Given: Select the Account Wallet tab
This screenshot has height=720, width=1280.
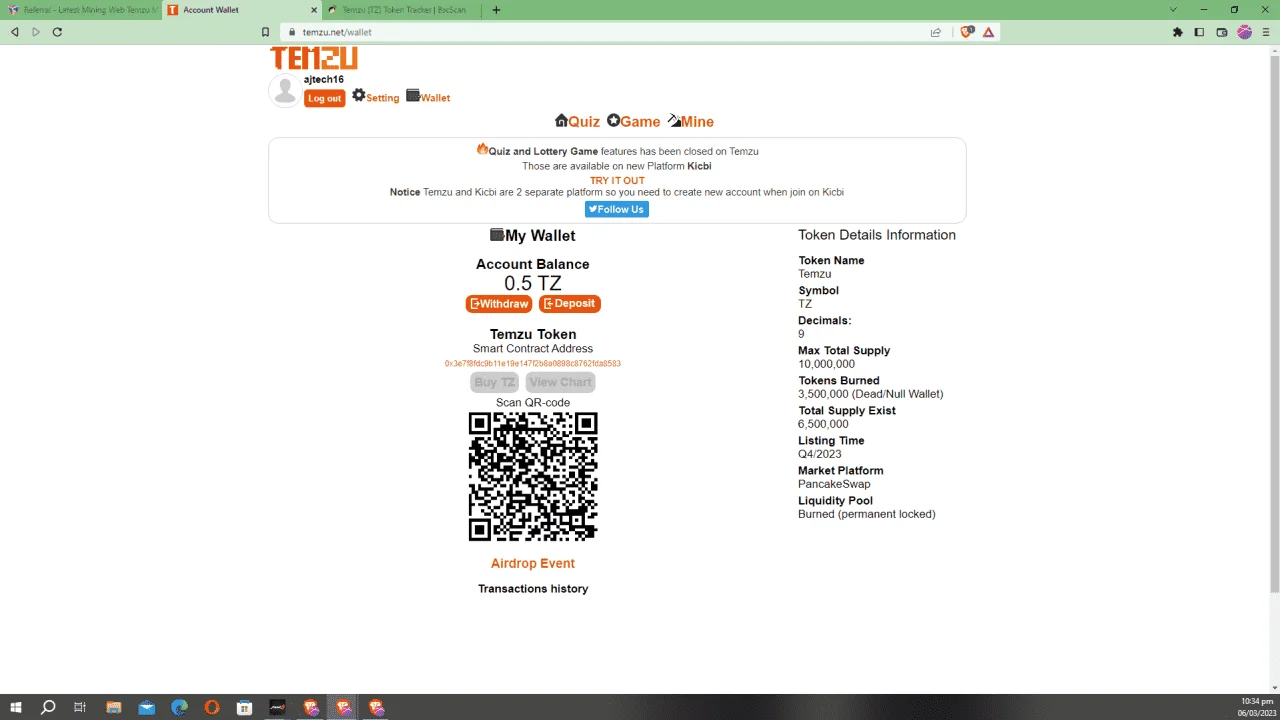Looking at the screenshot, I should click(241, 10).
